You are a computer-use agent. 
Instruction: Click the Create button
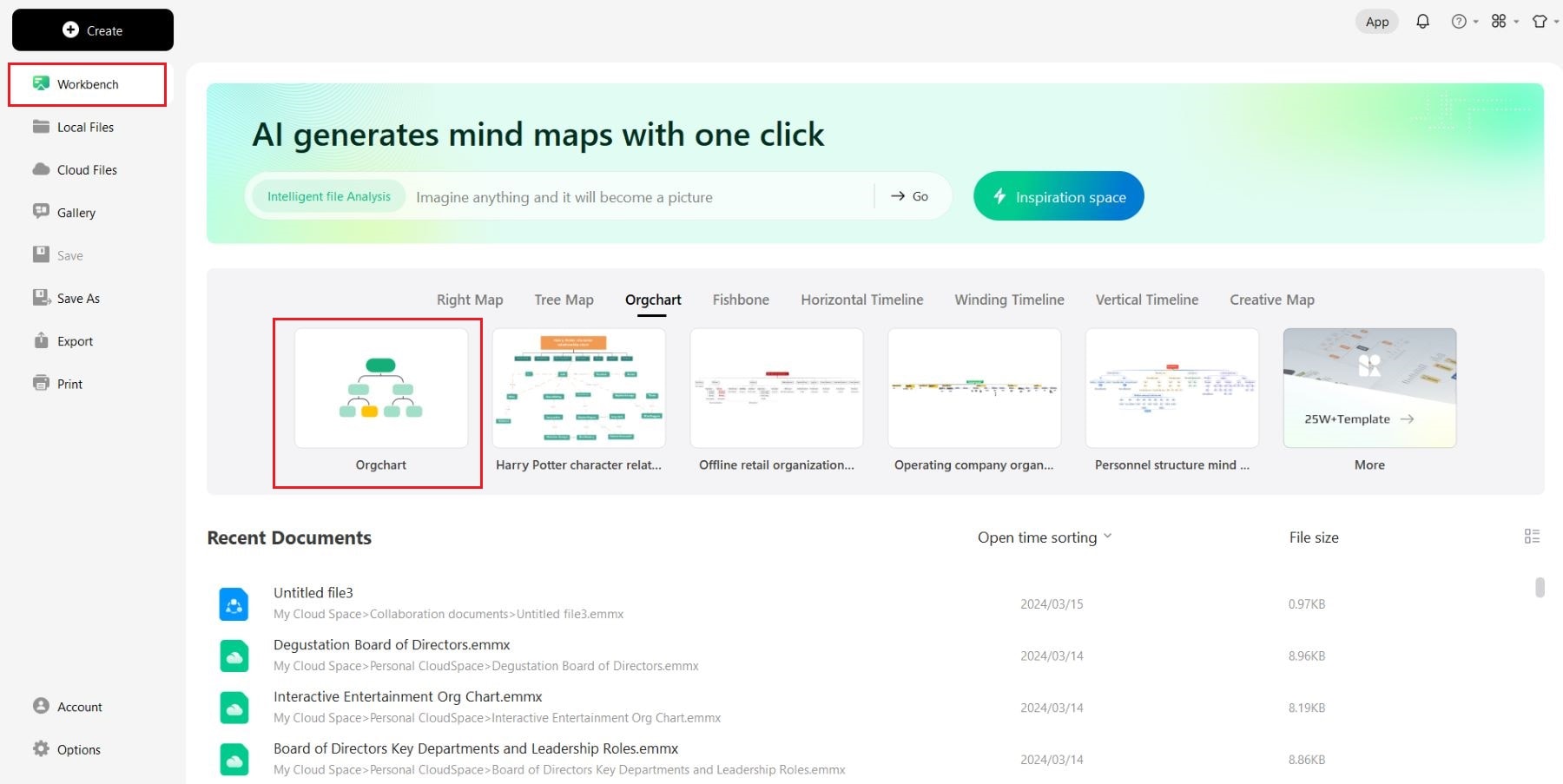pos(93,30)
